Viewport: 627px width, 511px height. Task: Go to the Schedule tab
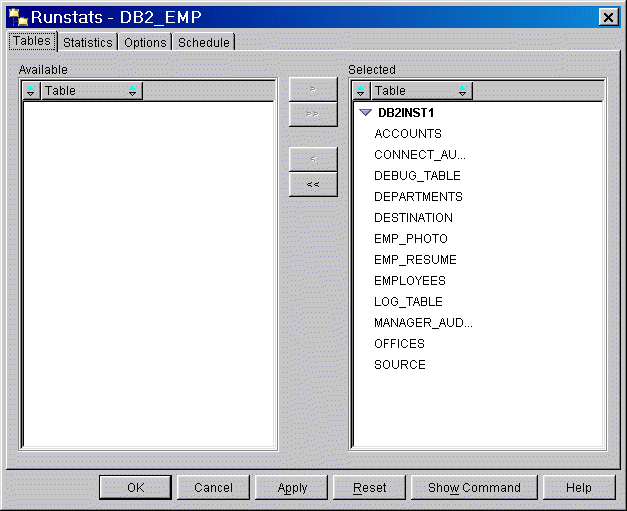[204, 42]
